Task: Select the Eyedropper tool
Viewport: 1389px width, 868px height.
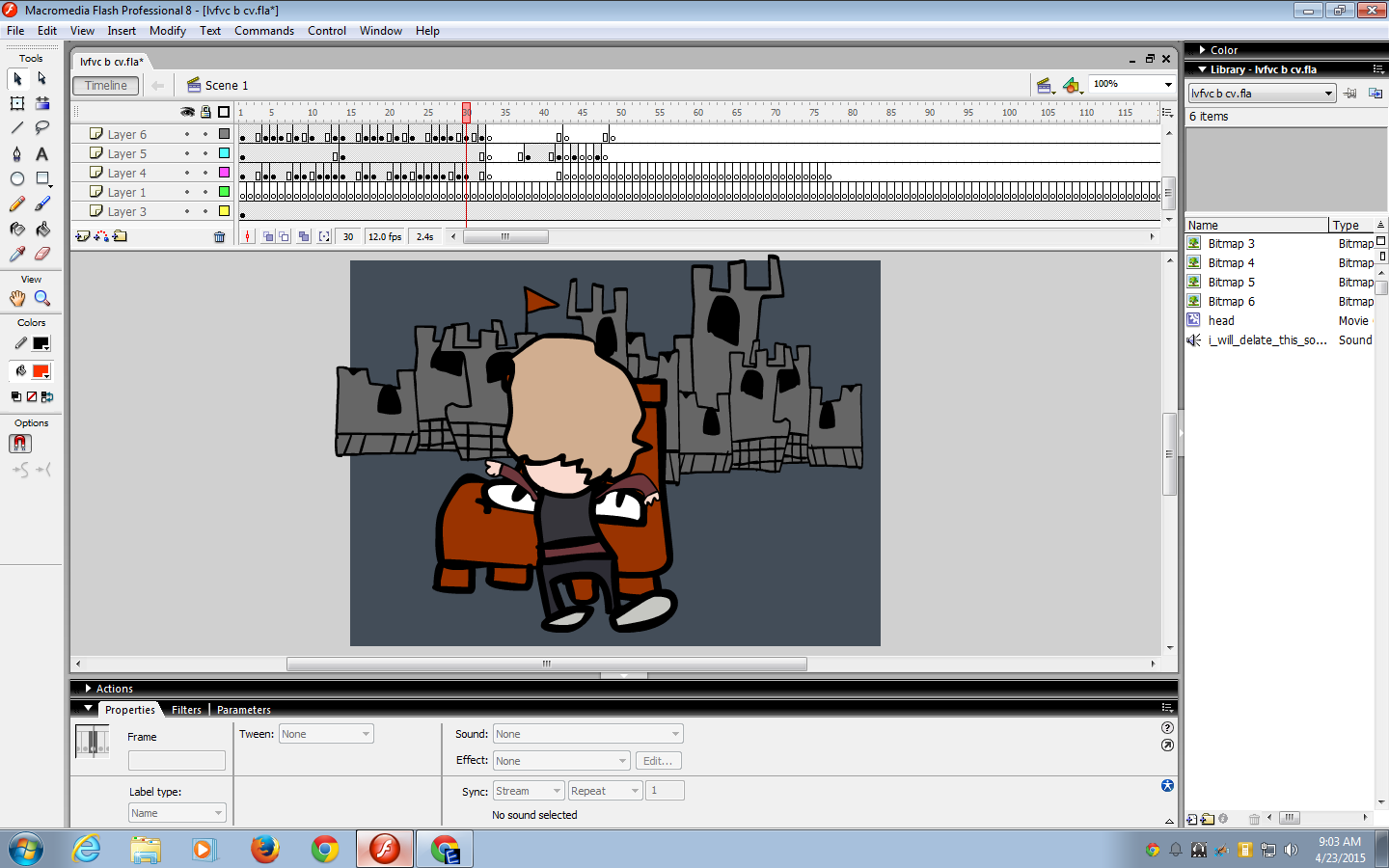Action: point(17,254)
